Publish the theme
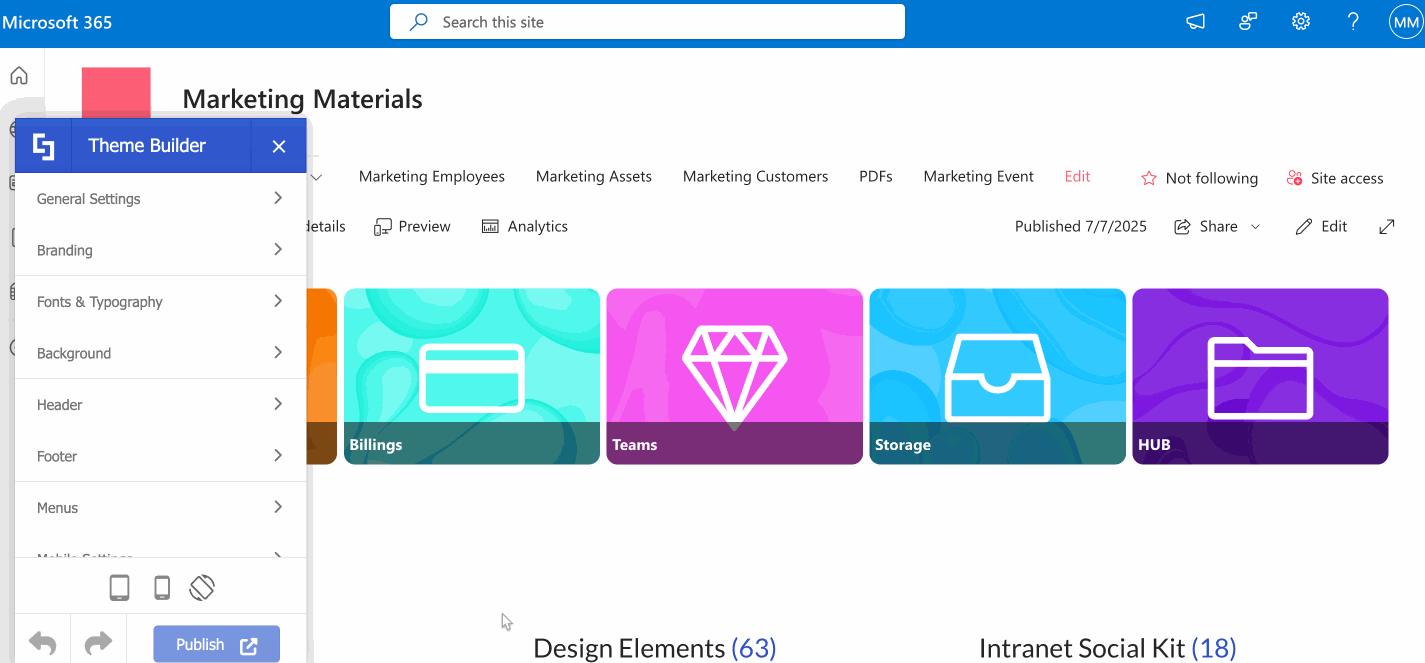1425x663 pixels. point(216,645)
